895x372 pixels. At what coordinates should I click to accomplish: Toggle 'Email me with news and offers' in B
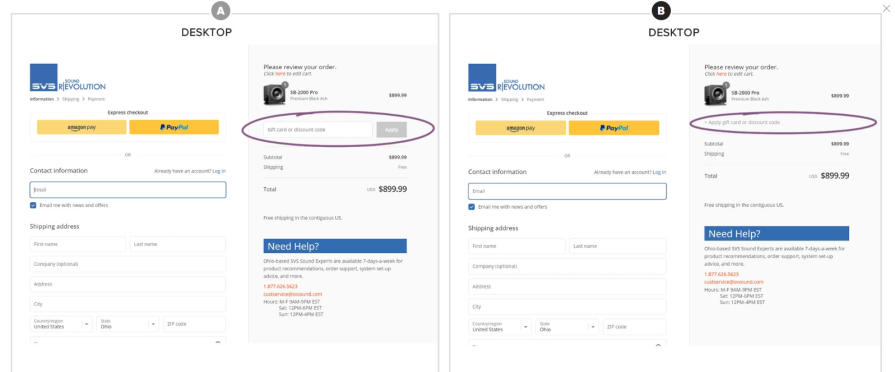point(471,207)
